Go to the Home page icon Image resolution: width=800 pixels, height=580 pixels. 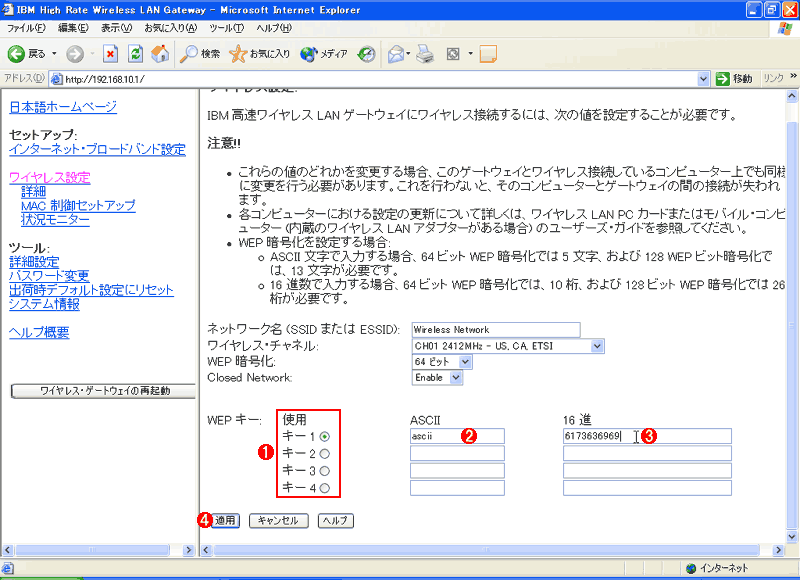coord(160,54)
